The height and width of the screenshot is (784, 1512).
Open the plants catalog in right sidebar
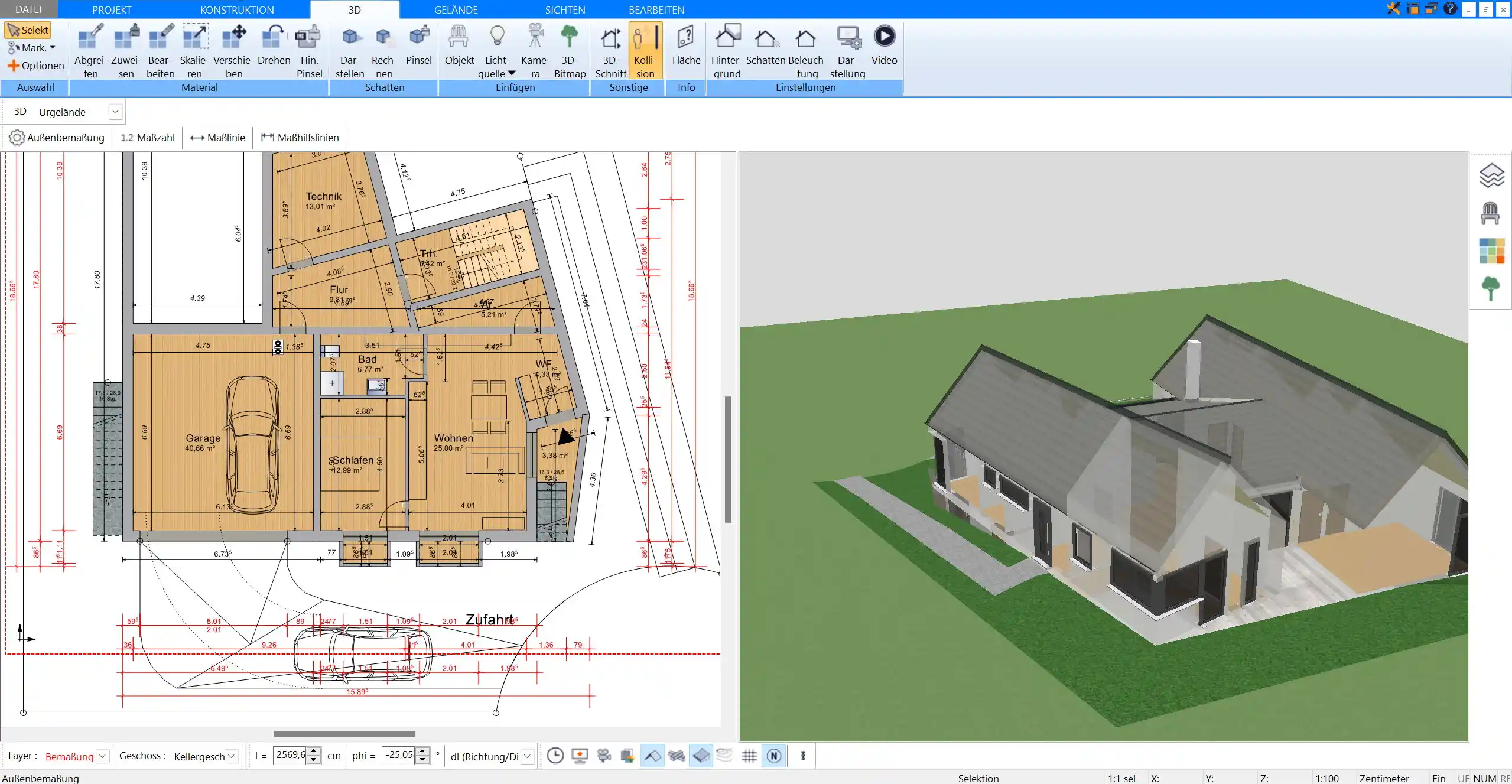1491,289
